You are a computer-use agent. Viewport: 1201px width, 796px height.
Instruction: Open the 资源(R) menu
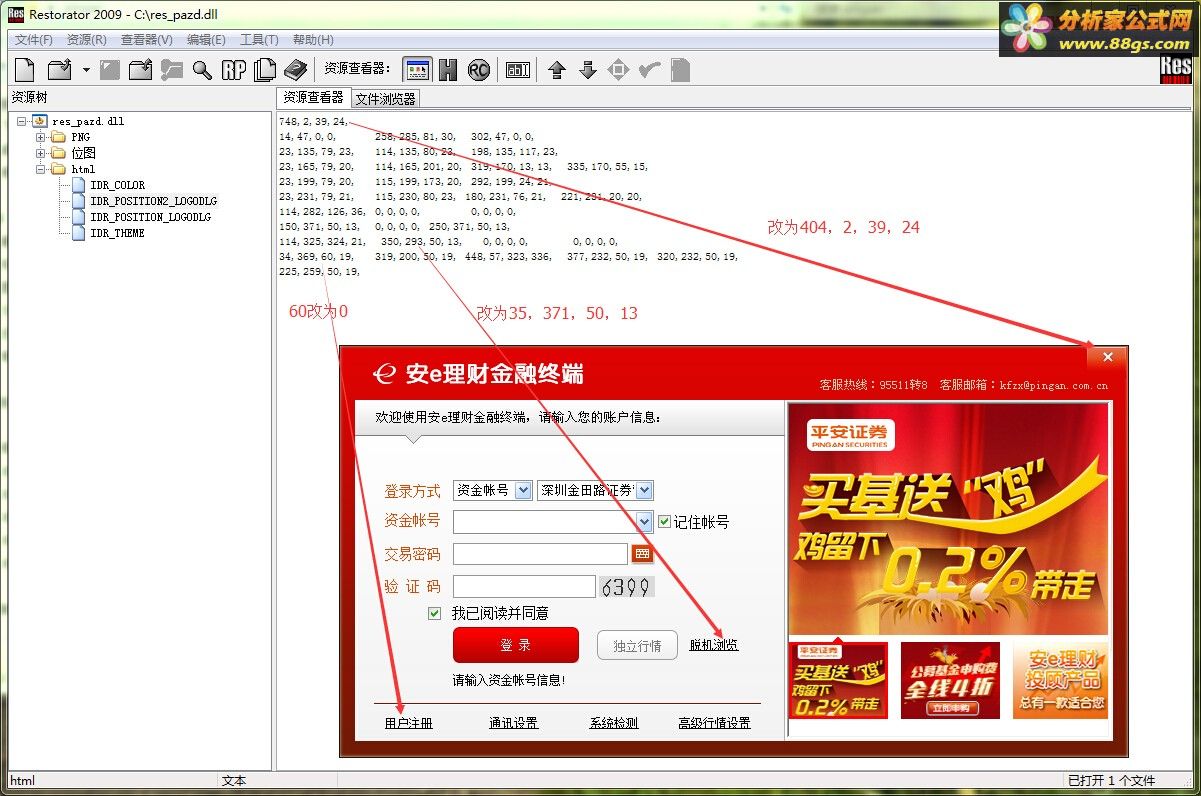[87, 40]
